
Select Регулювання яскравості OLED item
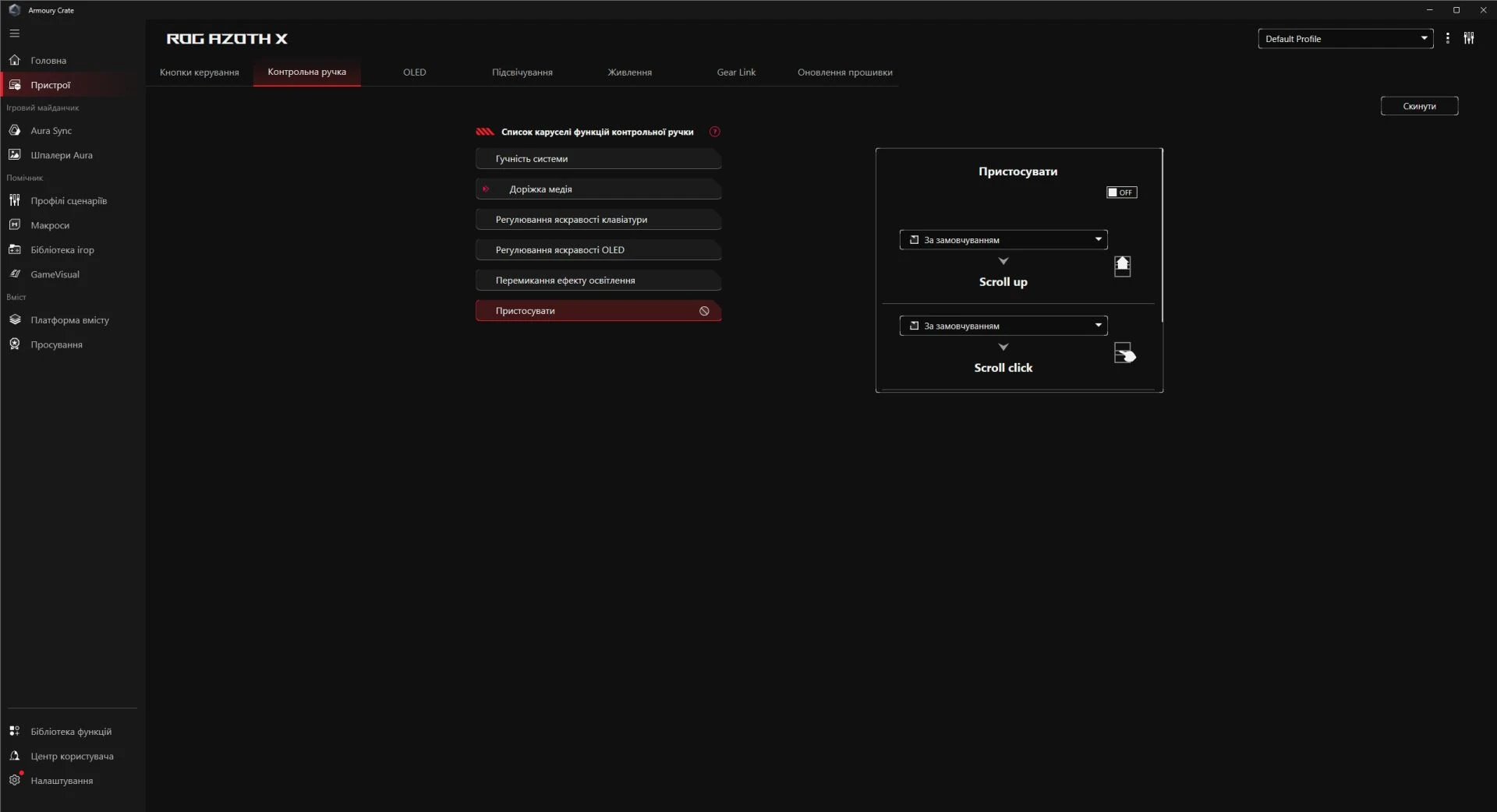pos(598,250)
